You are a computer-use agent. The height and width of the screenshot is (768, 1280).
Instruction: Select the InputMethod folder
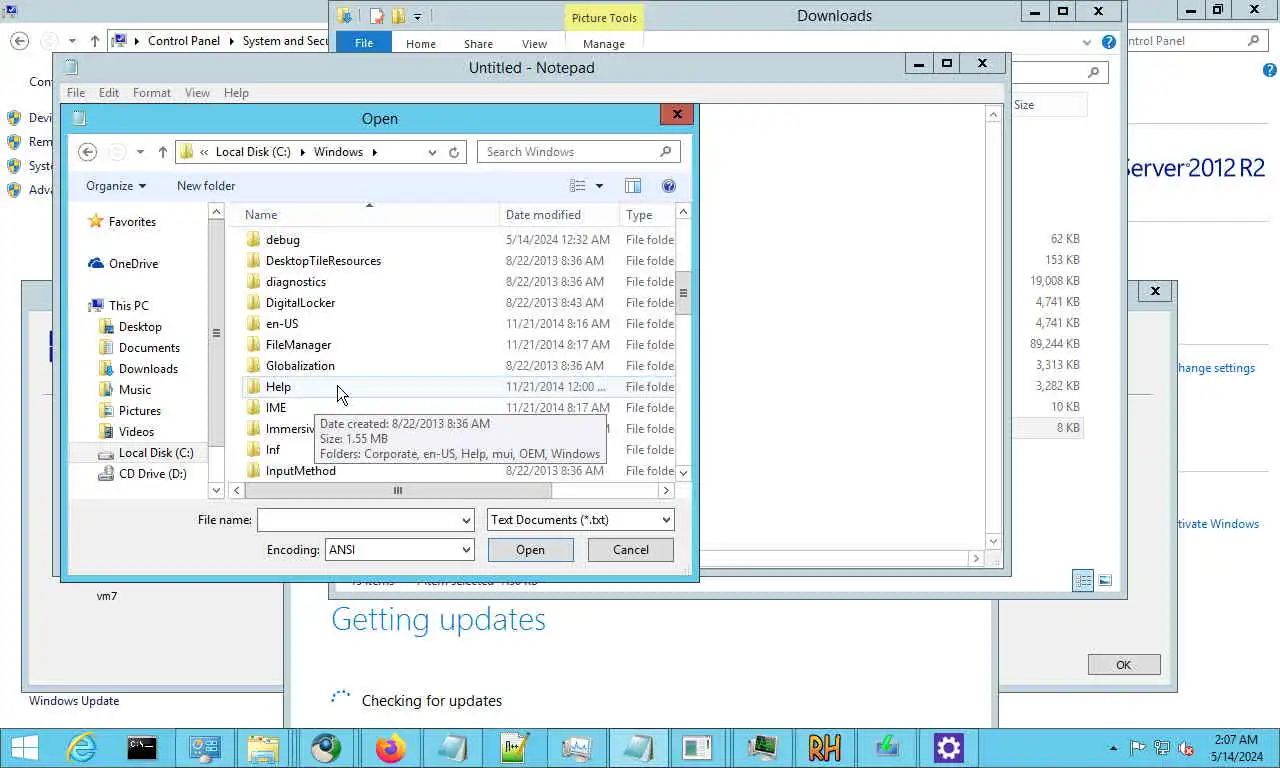(x=300, y=471)
